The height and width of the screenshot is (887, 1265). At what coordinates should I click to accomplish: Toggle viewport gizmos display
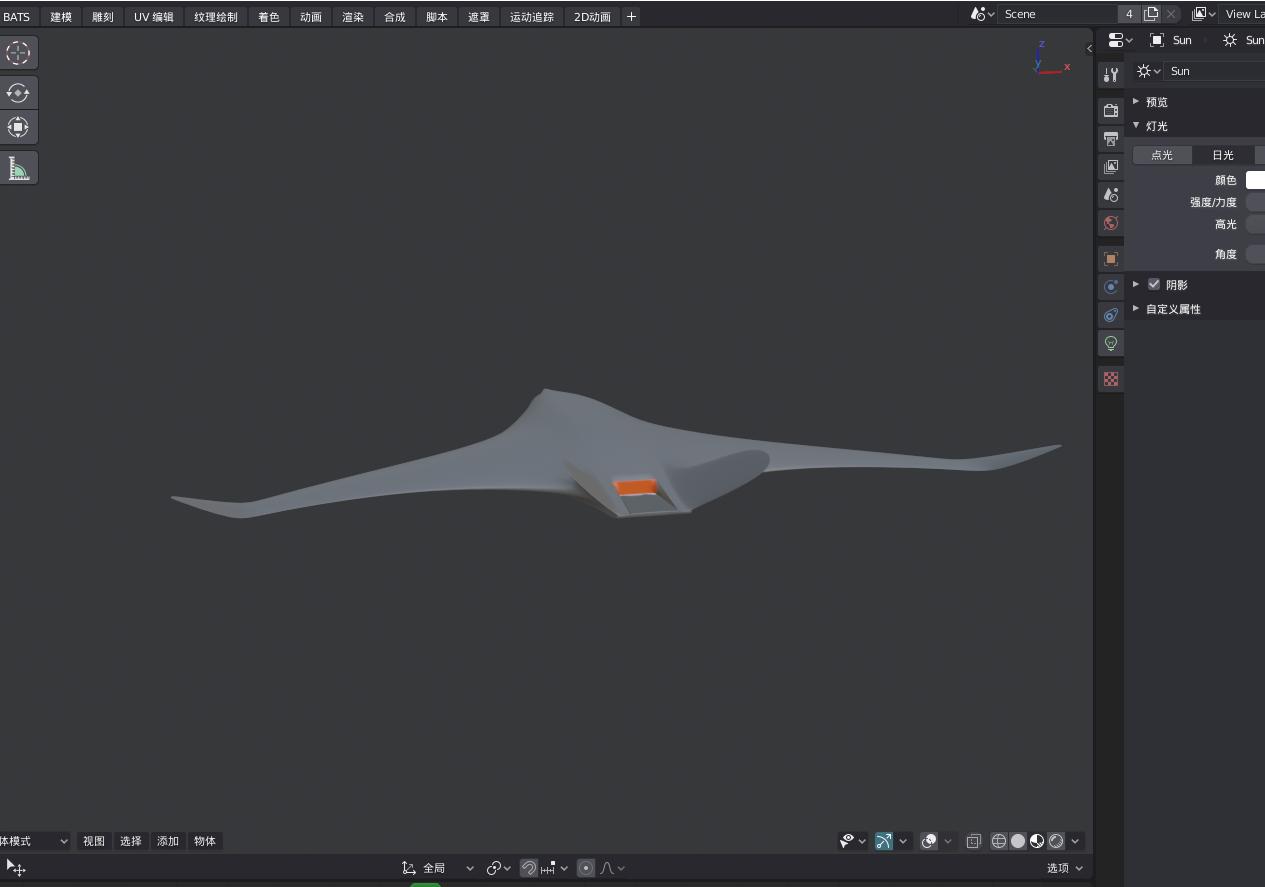tap(884, 841)
